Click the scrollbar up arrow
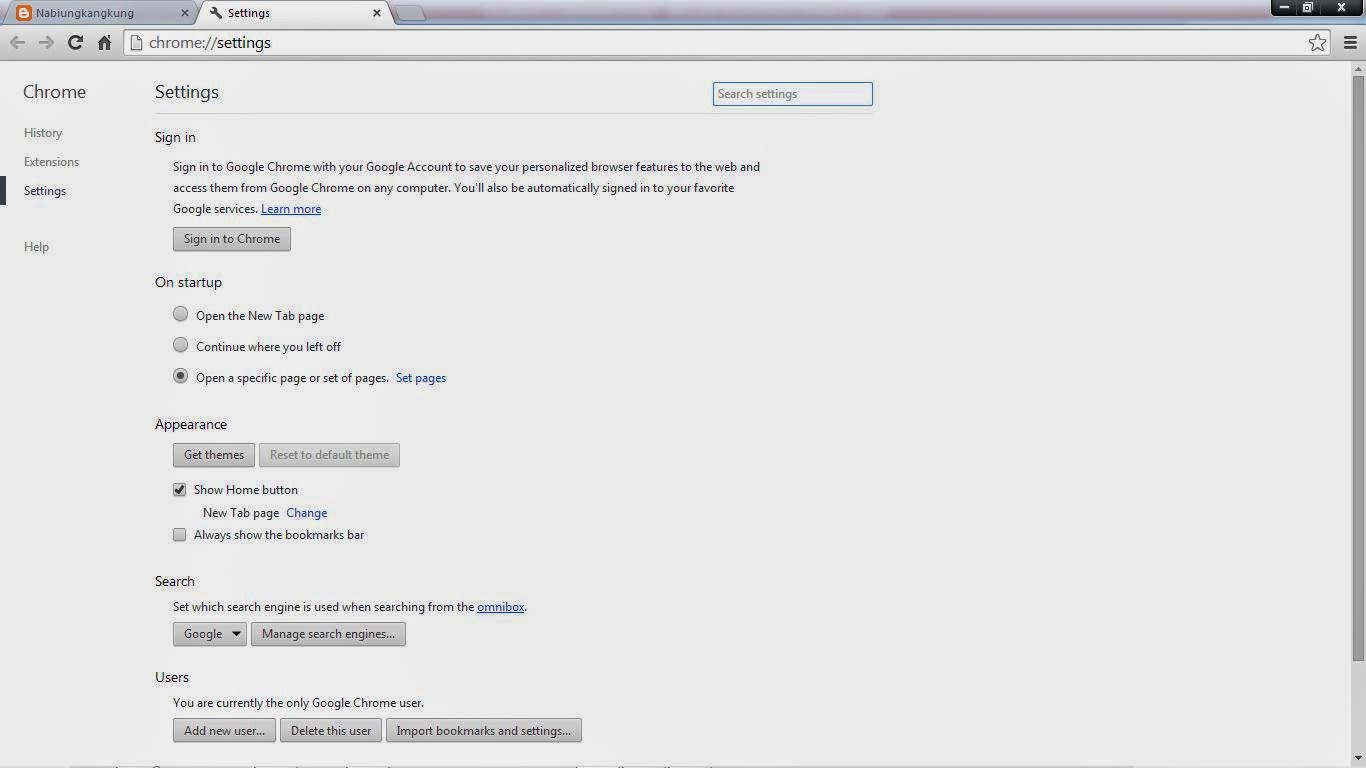The image size is (1366, 768). tap(1358, 68)
